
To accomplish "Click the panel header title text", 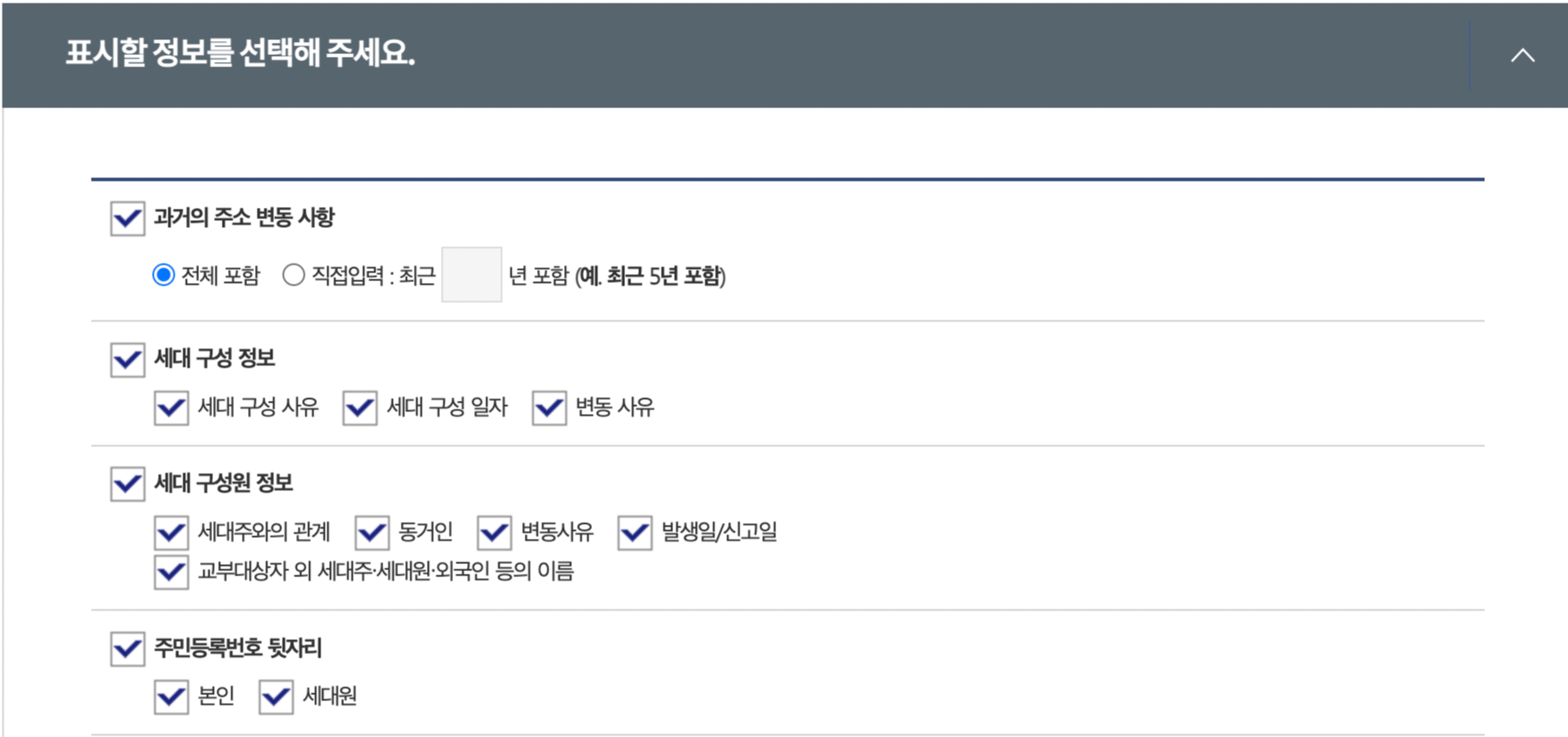I will click(x=241, y=53).
